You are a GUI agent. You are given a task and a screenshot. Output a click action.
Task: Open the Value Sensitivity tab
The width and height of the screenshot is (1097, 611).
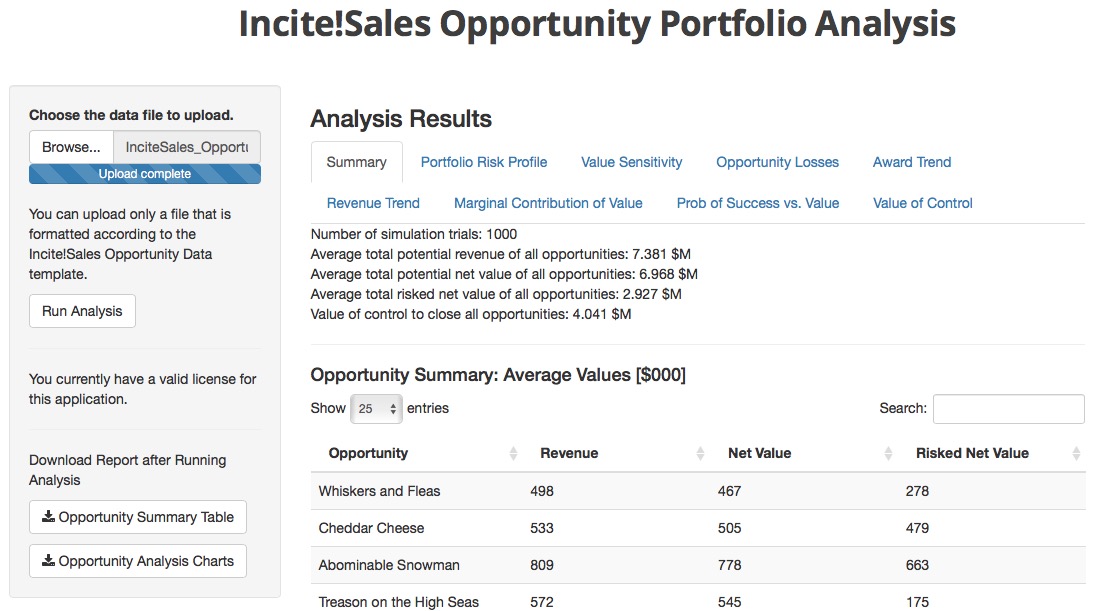tap(632, 162)
